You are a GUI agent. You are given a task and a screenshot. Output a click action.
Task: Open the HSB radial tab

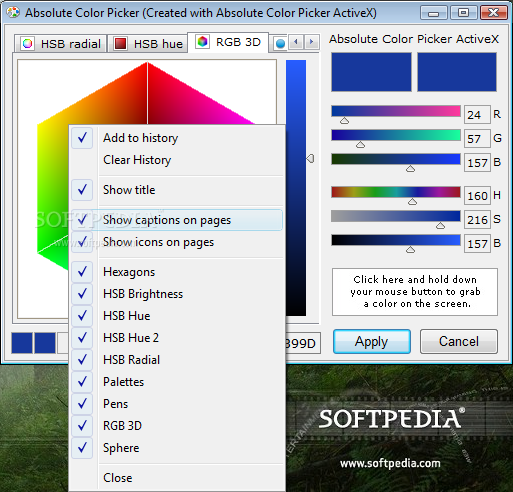[x=61, y=44]
